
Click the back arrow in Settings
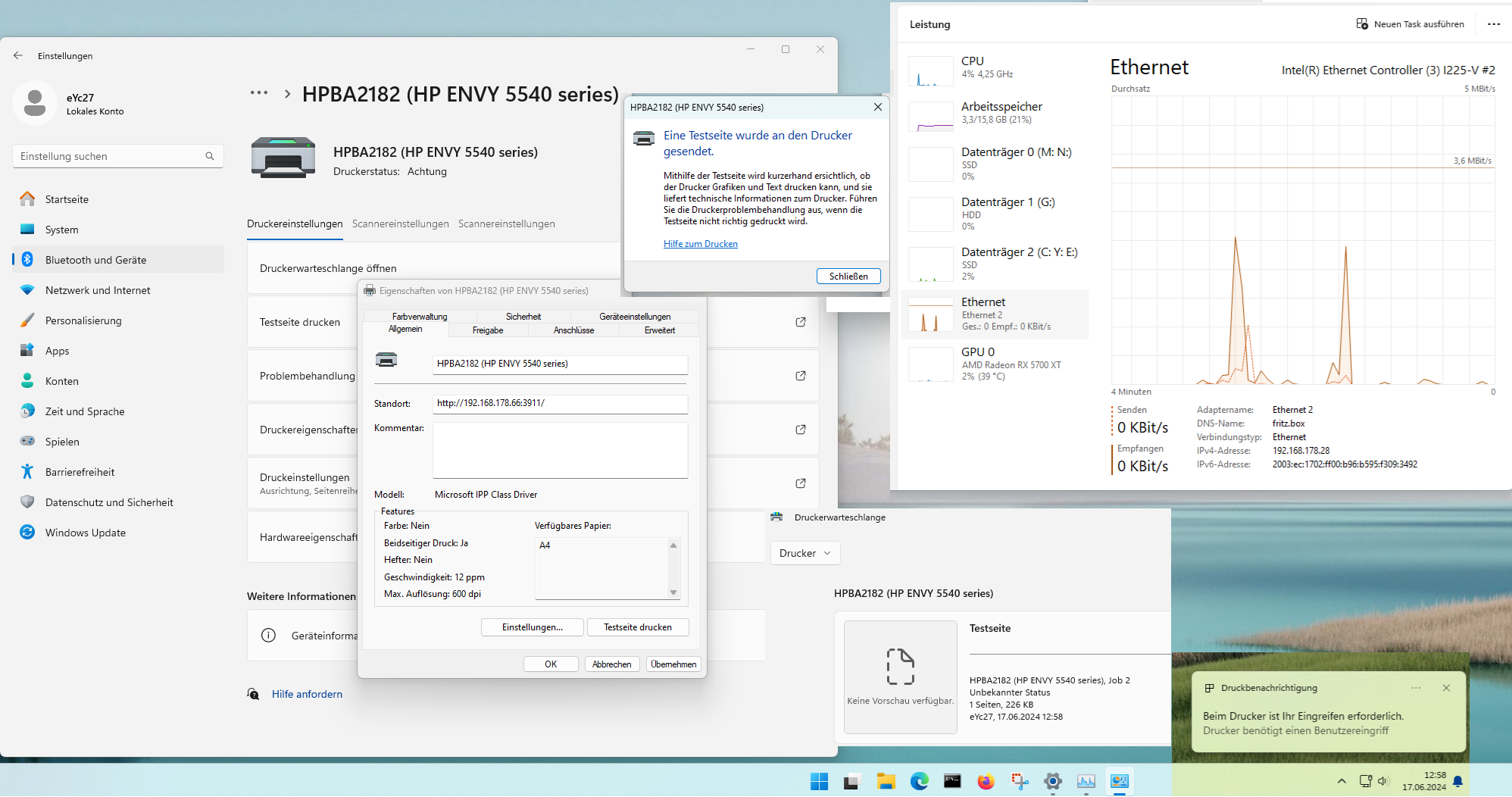pyautogui.click(x=17, y=55)
